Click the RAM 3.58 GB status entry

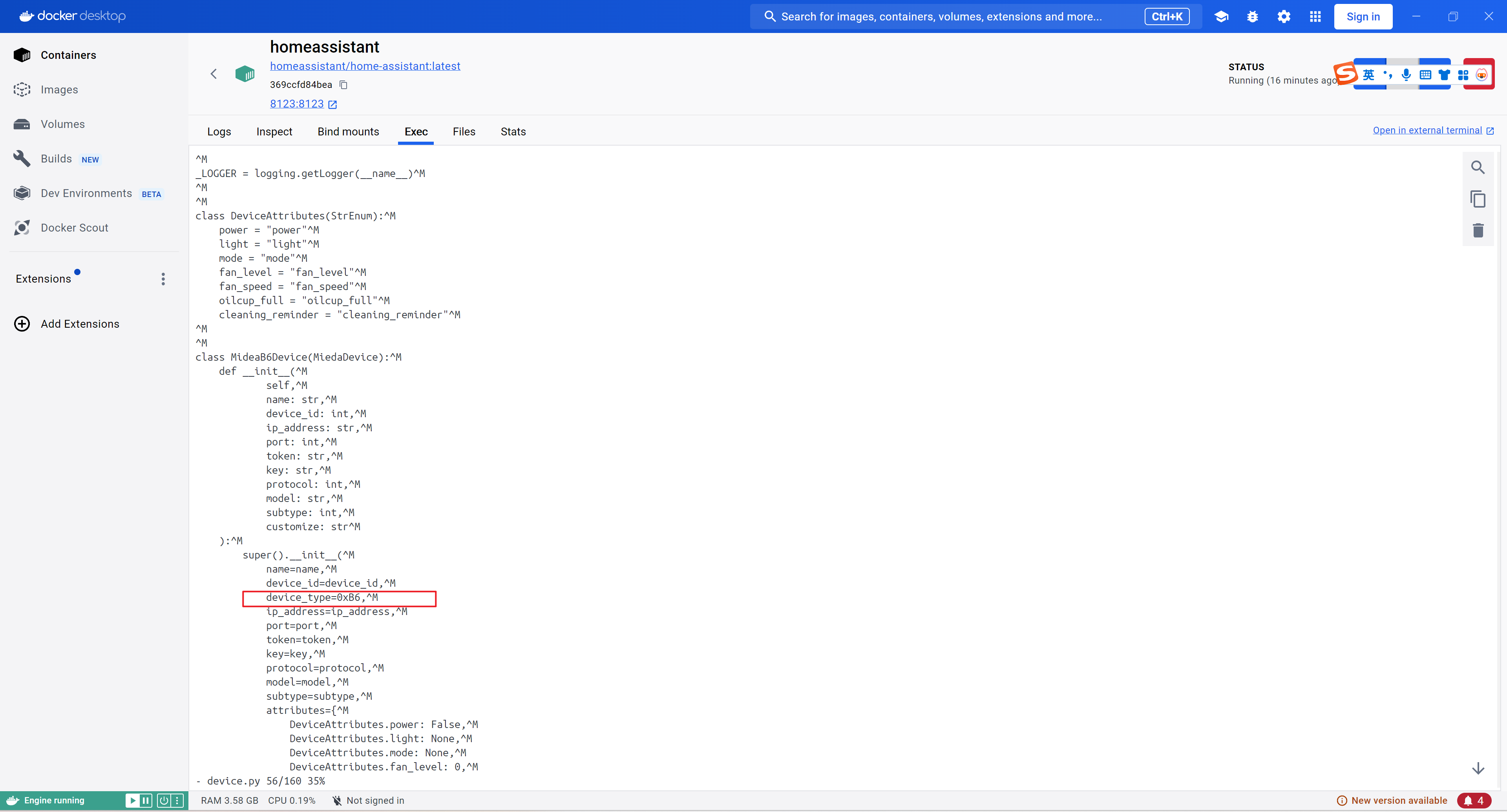229,800
